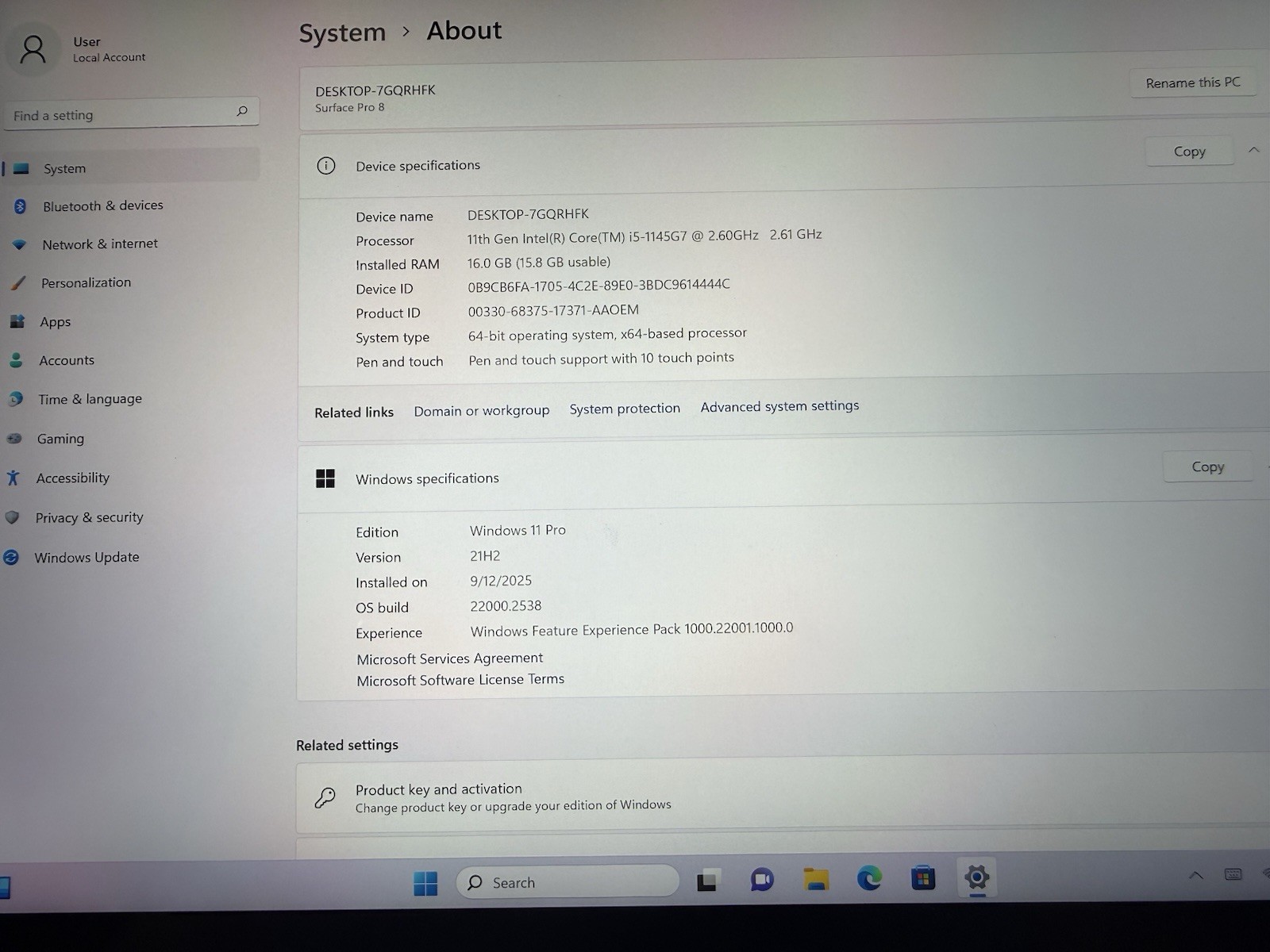Screen dimensions: 1270x952
Task: Click the Surface Pro 8 model text
Action: tap(349, 107)
